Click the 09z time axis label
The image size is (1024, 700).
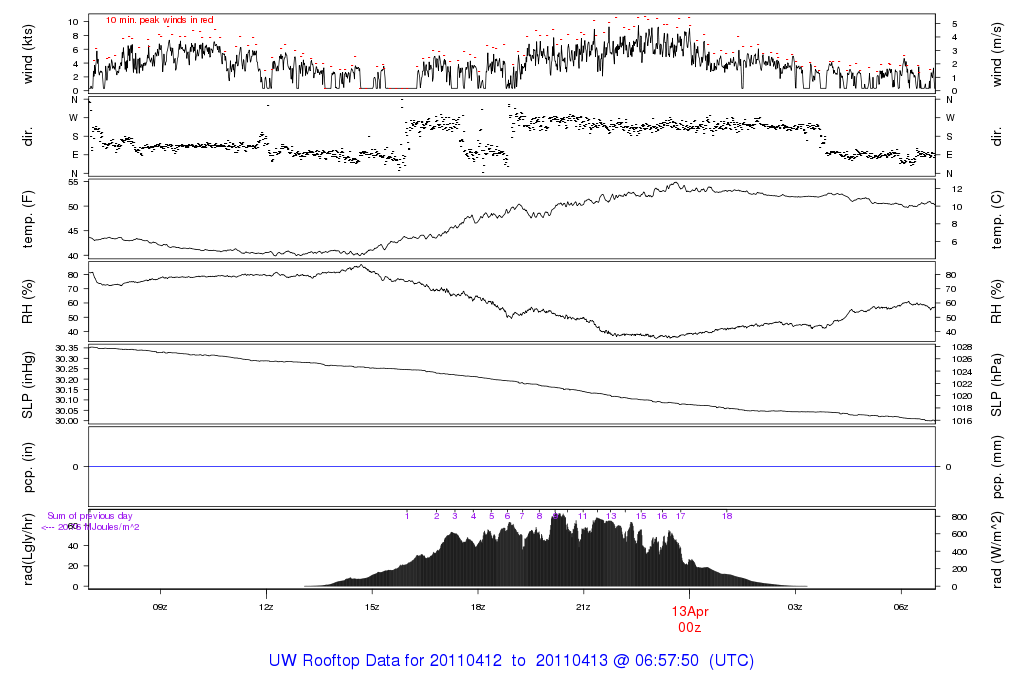159,606
